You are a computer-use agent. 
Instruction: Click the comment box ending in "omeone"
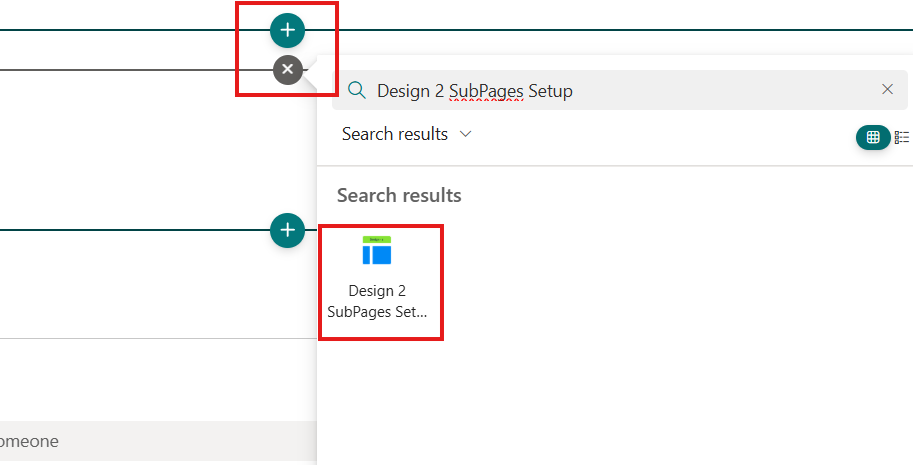point(150,440)
